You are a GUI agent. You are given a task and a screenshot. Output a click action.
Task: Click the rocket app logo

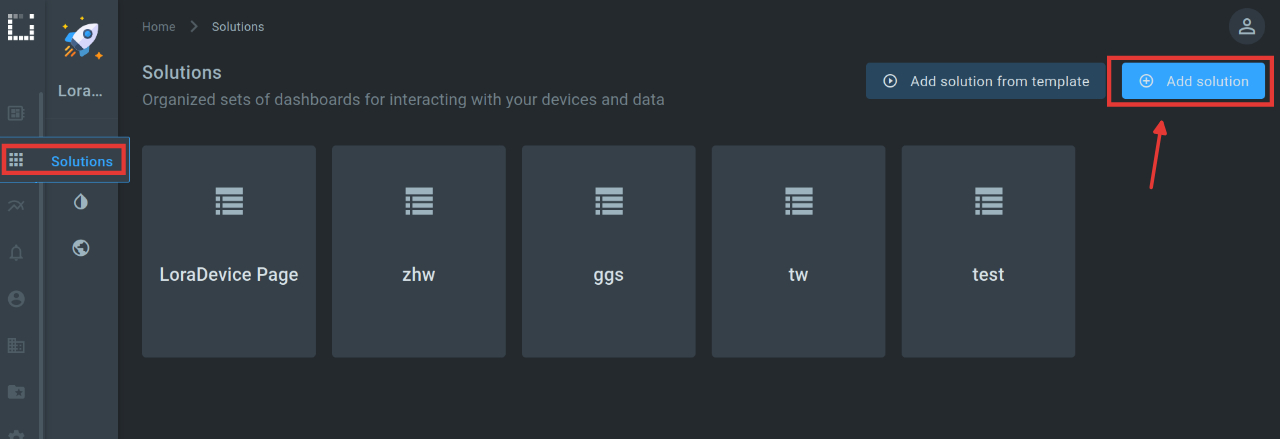[81, 37]
